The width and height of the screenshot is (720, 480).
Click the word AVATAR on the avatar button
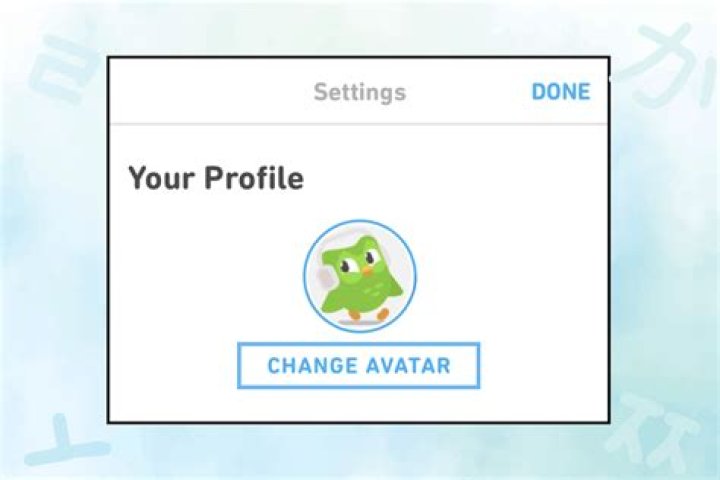[x=408, y=366]
